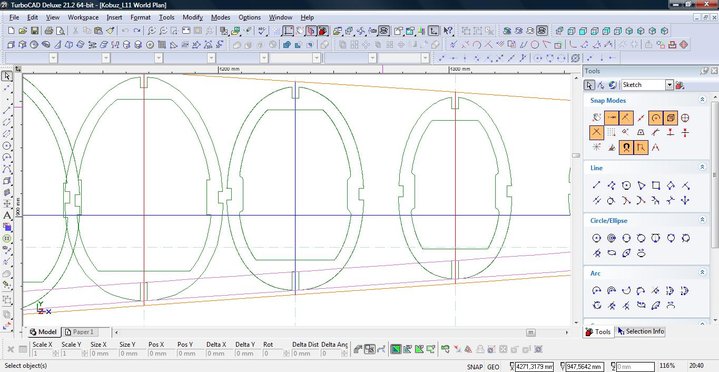Click the Open file folder icon
This screenshot has width=719, height=372.
(23, 31)
